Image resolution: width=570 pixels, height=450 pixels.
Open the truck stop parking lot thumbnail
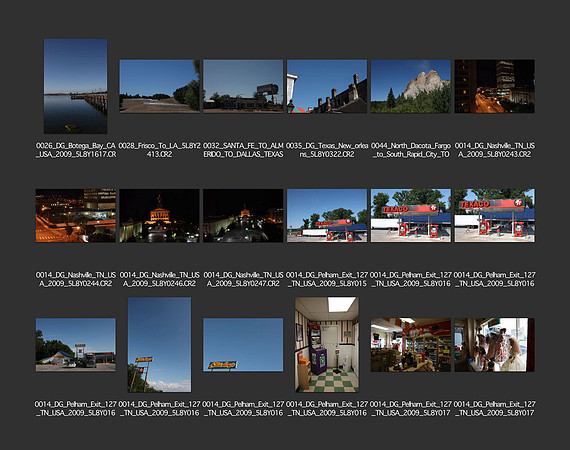click(x=76, y=345)
